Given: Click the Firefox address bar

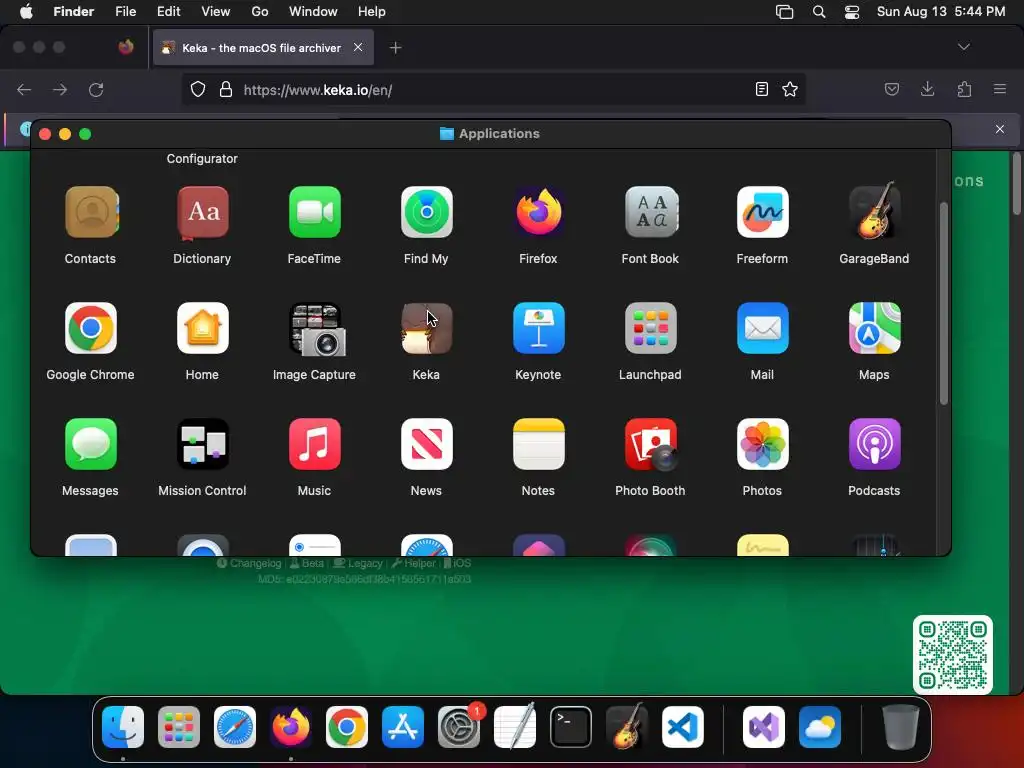Looking at the screenshot, I should pos(493,89).
